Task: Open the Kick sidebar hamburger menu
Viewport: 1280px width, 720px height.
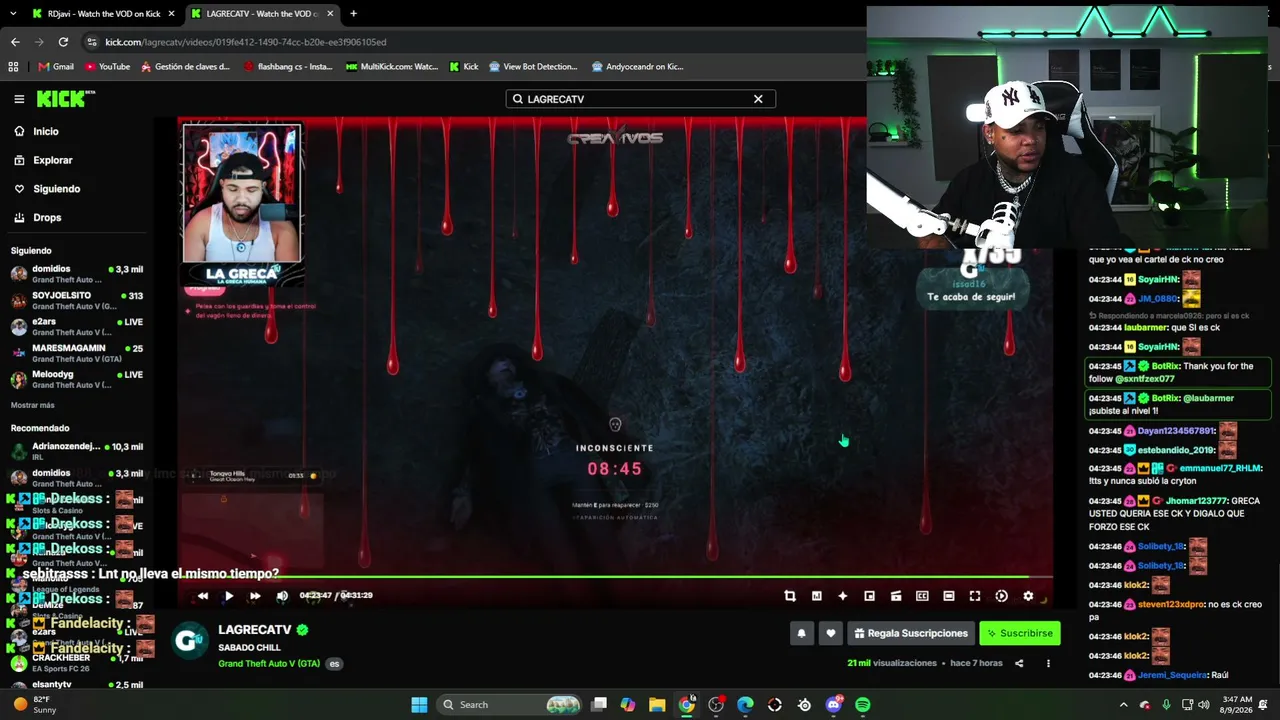Action: [19, 99]
